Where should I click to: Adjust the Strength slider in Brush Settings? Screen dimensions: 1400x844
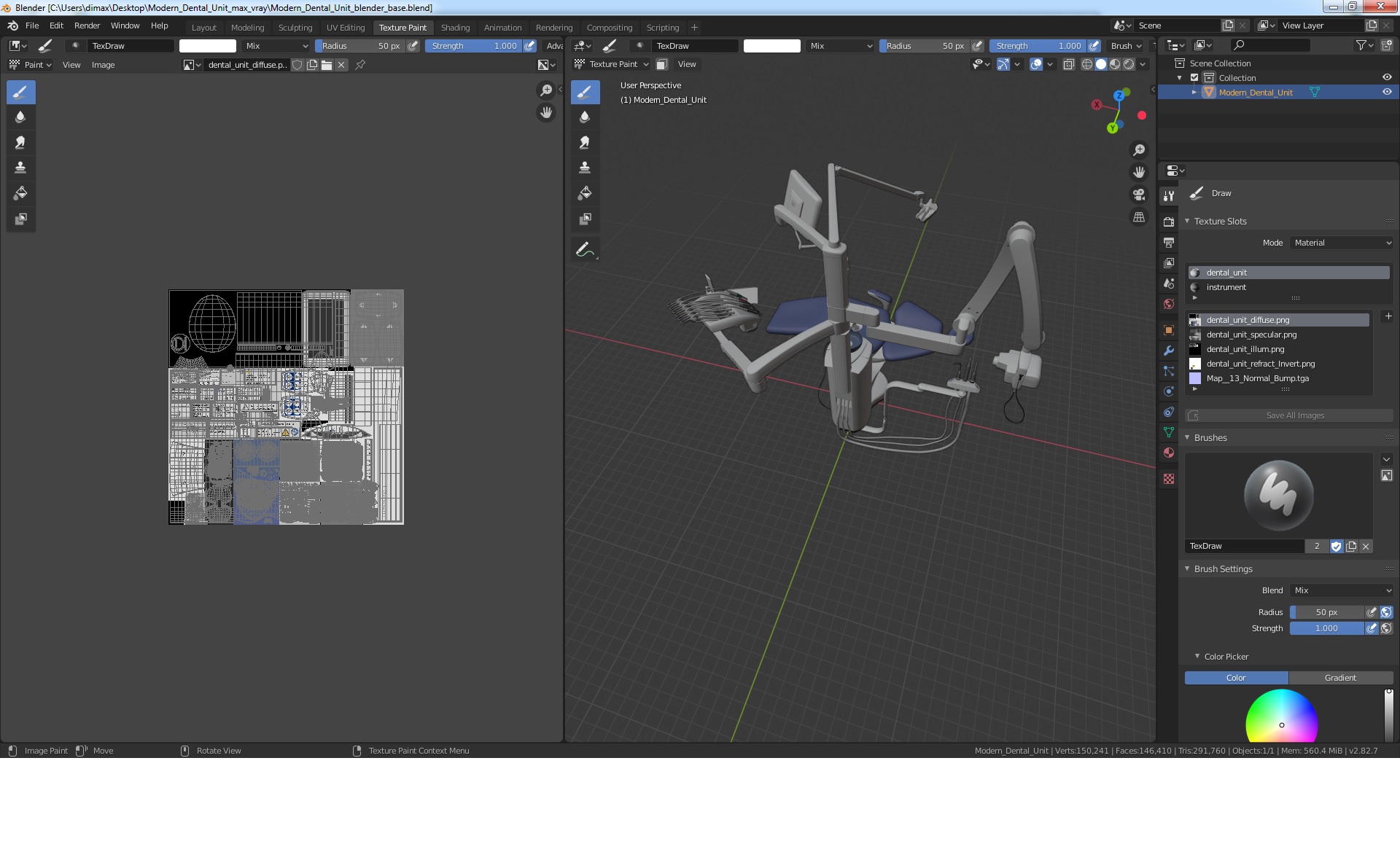[x=1326, y=628]
